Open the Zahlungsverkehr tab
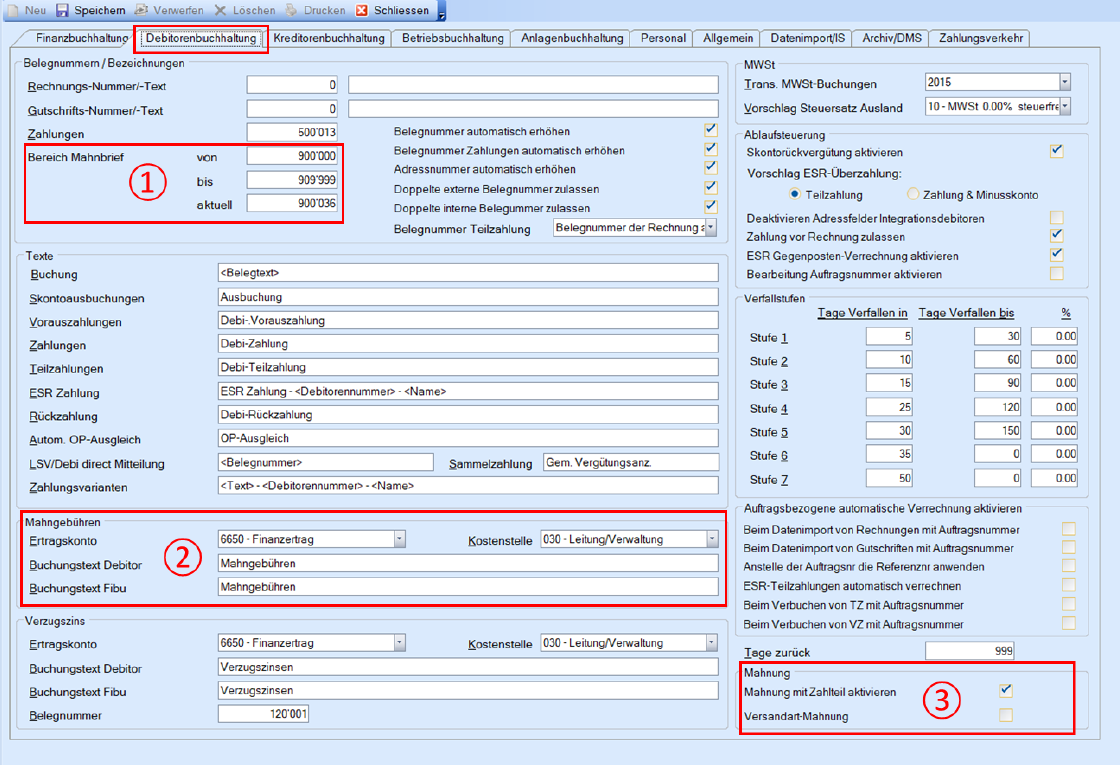 [x=978, y=38]
